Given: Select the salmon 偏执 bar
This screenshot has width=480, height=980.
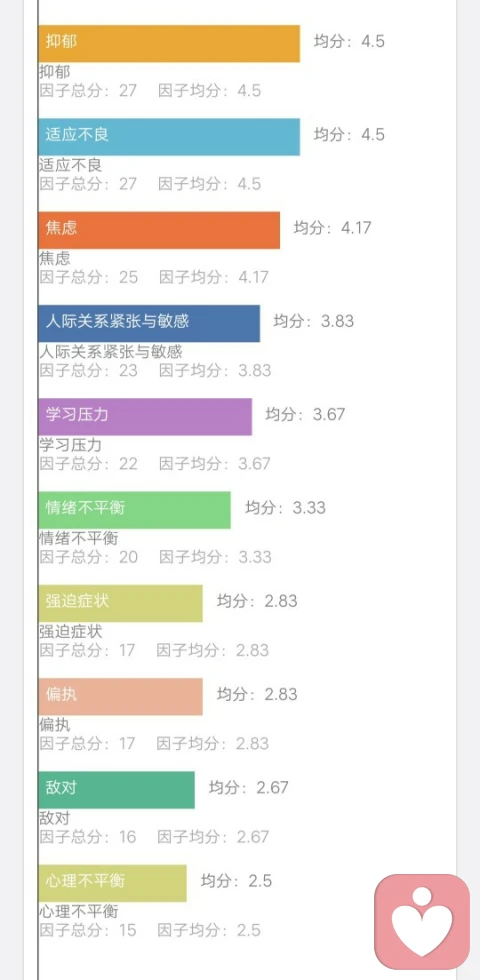Looking at the screenshot, I should click(121, 696).
